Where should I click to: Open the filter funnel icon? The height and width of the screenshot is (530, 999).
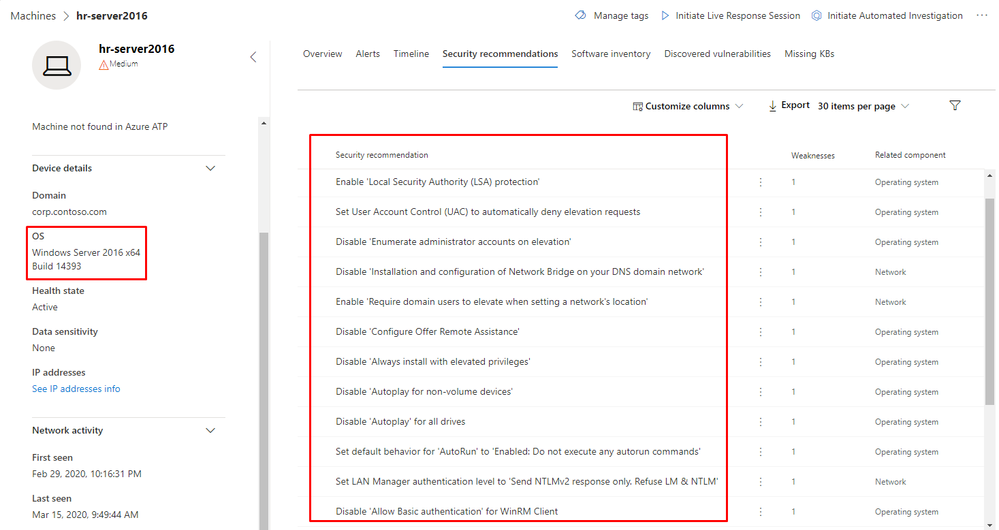click(954, 105)
